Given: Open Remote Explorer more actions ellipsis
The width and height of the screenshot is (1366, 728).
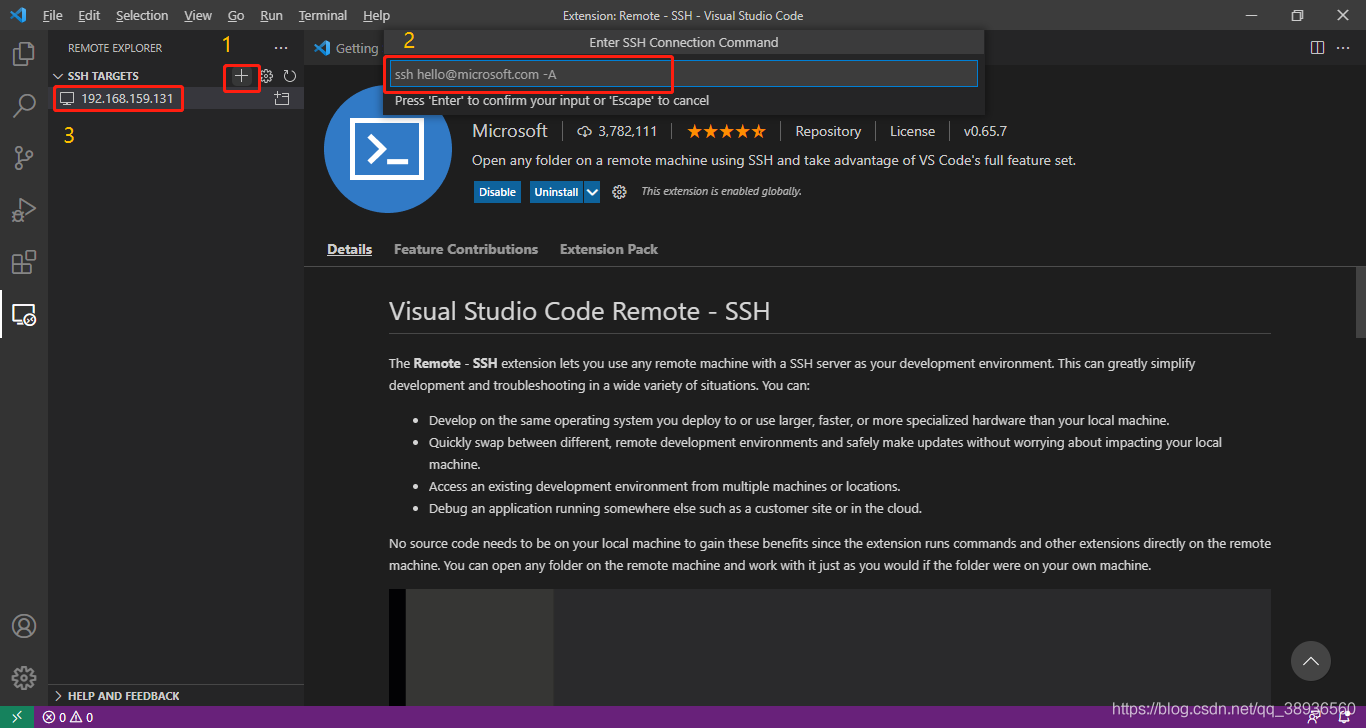Looking at the screenshot, I should [x=281, y=48].
